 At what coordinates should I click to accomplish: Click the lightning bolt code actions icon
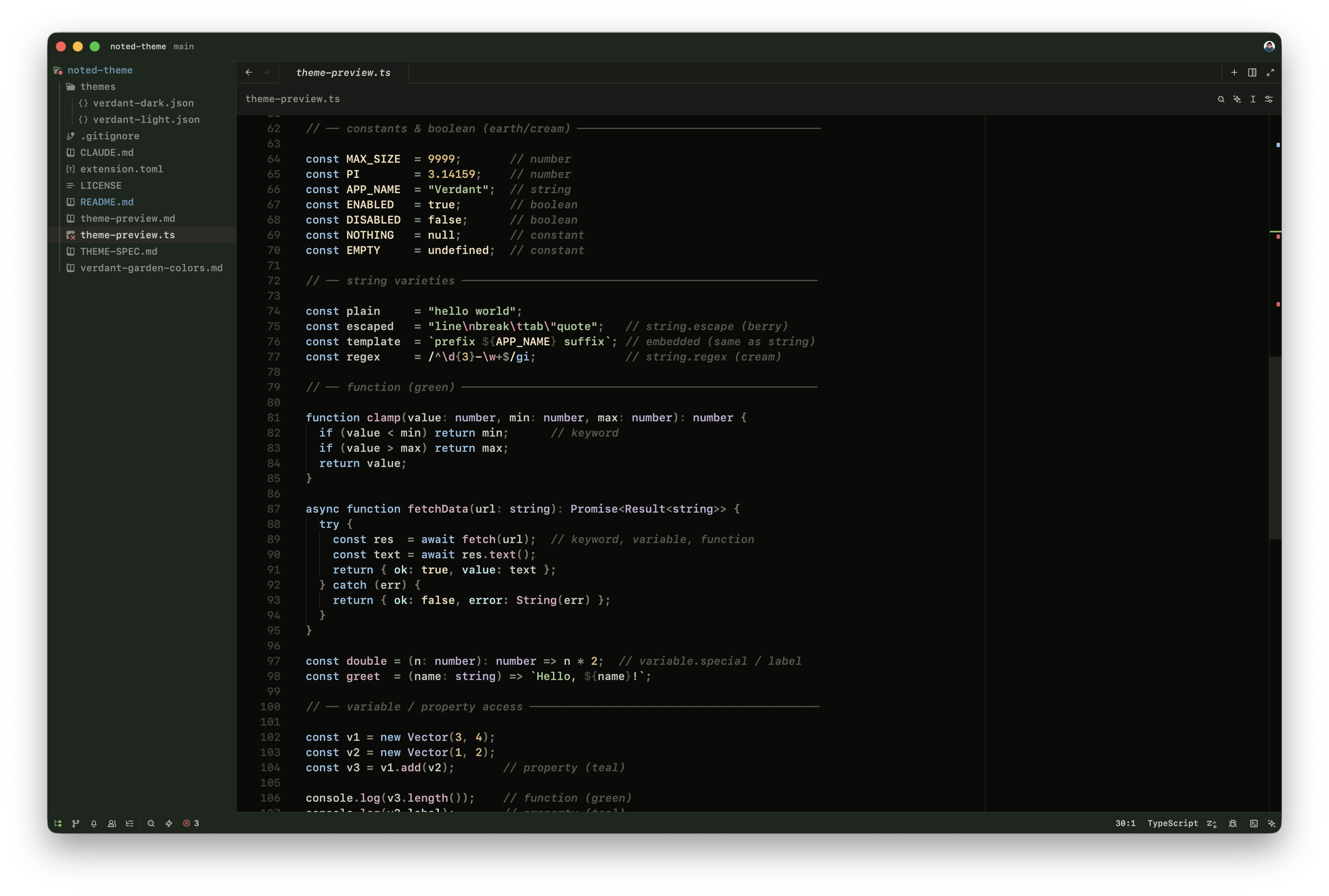pyautogui.click(x=169, y=823)
